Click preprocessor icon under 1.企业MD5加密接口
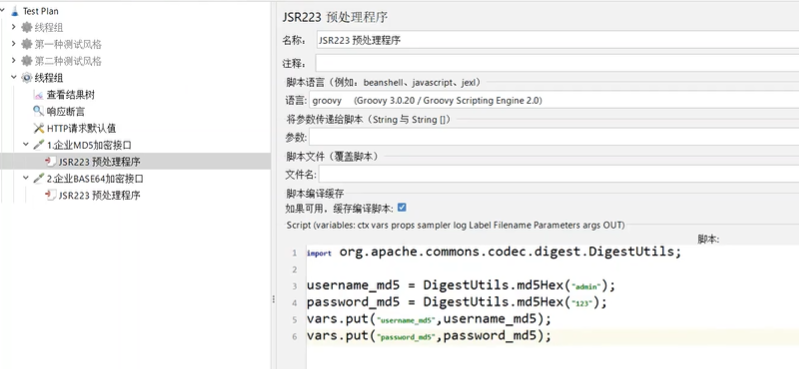 click(50, 162)
